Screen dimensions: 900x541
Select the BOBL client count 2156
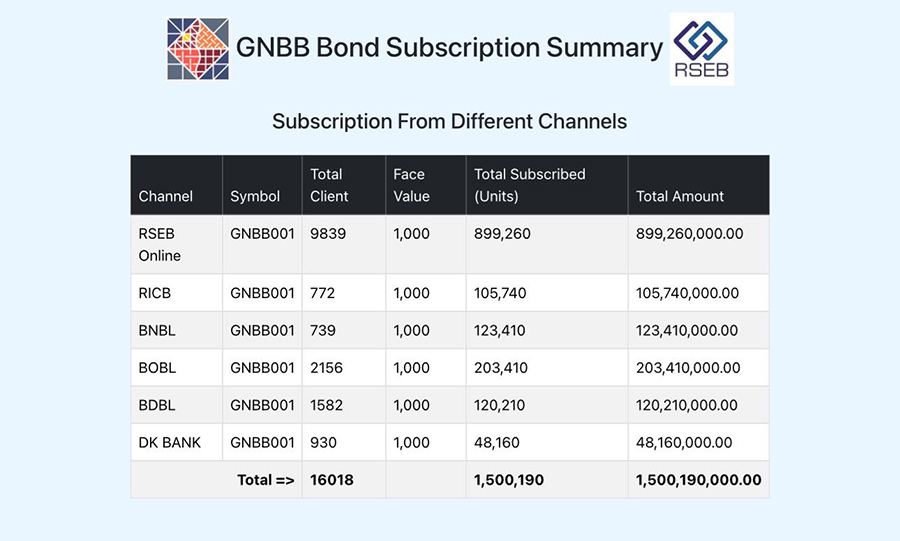coord(327,368)
